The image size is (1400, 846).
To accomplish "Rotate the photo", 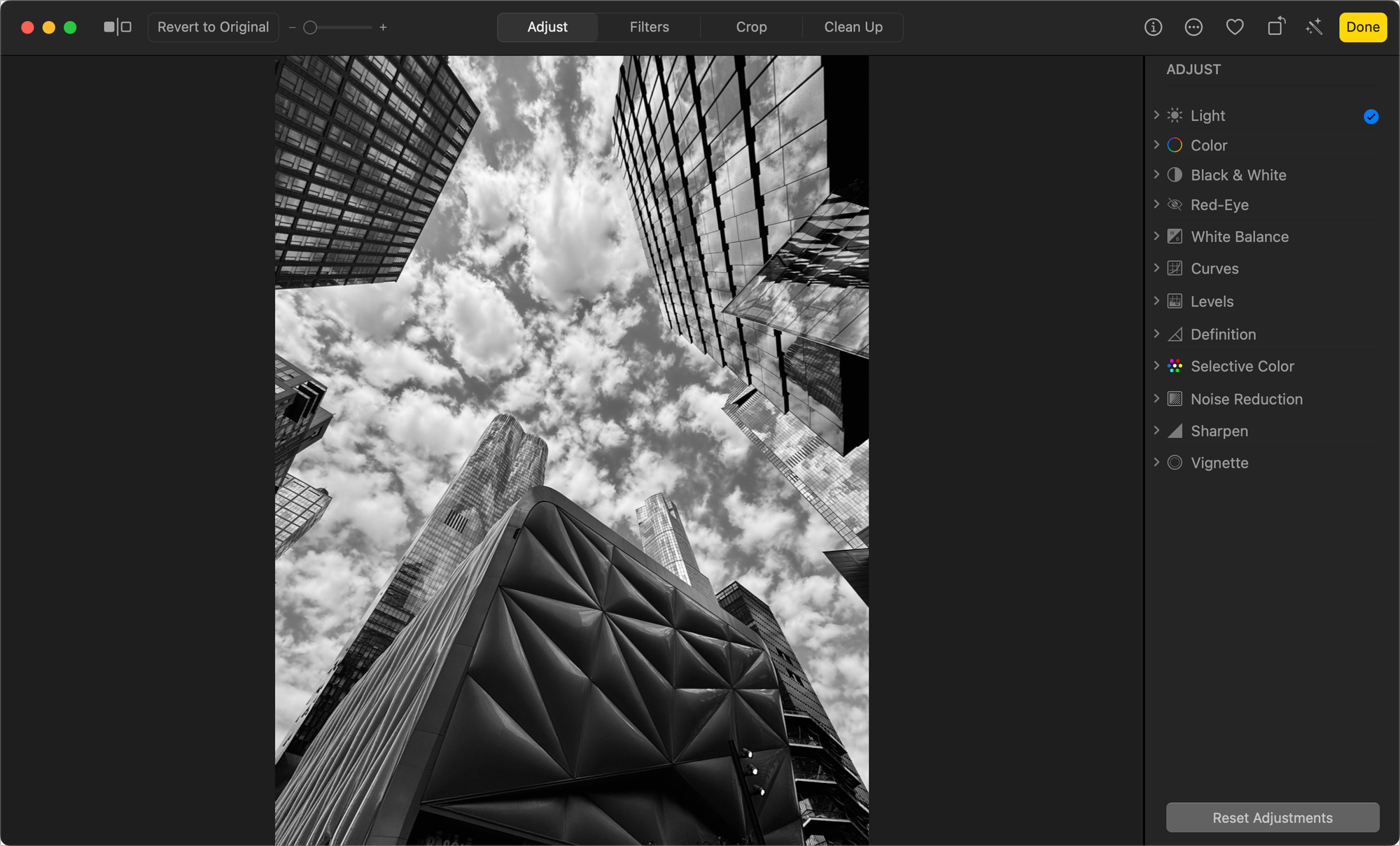I will click(1275, 27).
